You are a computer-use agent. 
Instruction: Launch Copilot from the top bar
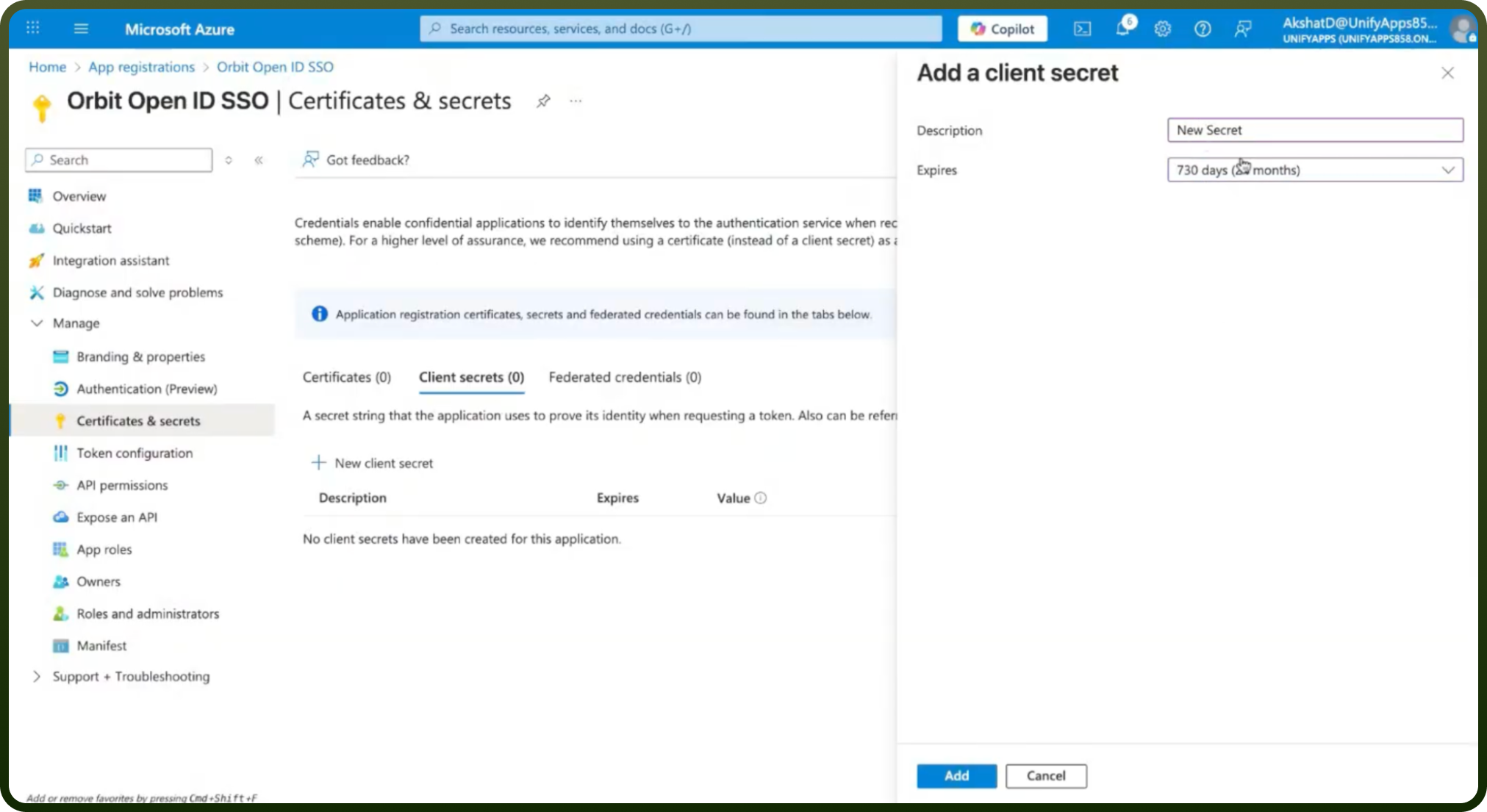(1003, 29)
